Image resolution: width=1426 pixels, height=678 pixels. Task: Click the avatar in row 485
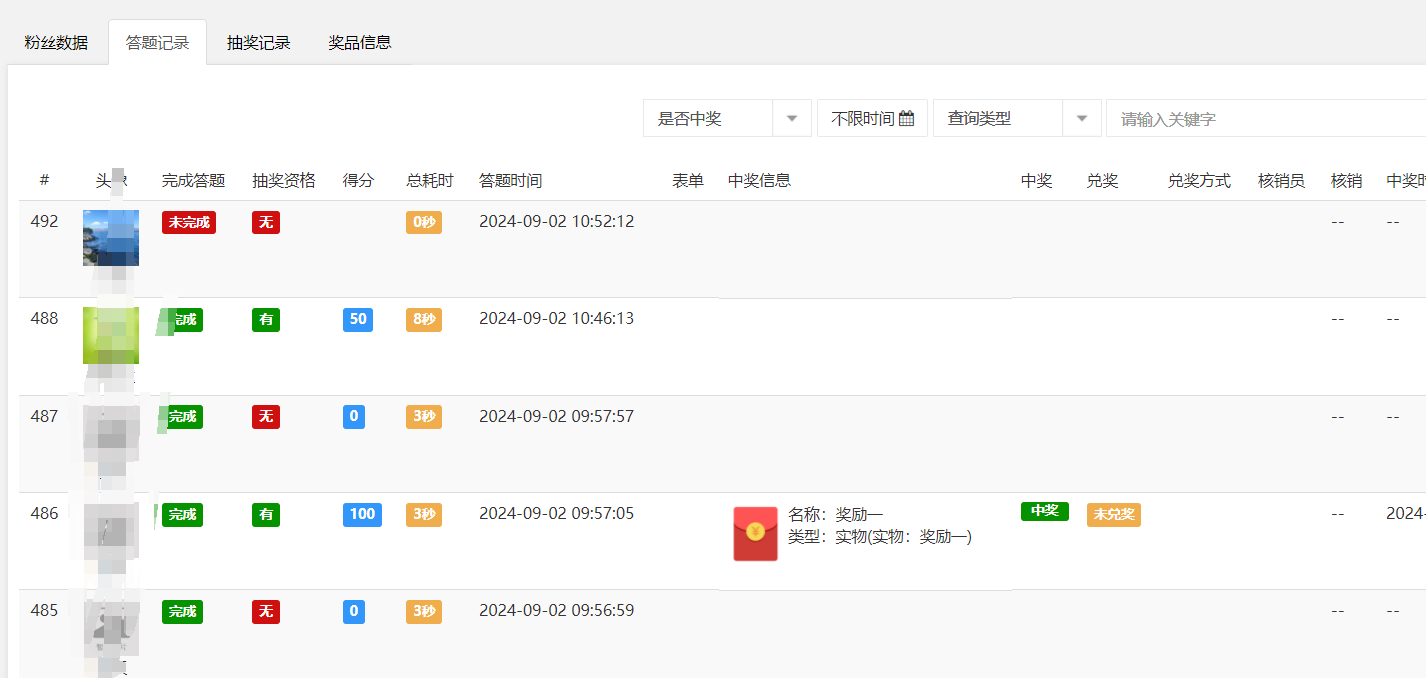click(x=111, y=628)
